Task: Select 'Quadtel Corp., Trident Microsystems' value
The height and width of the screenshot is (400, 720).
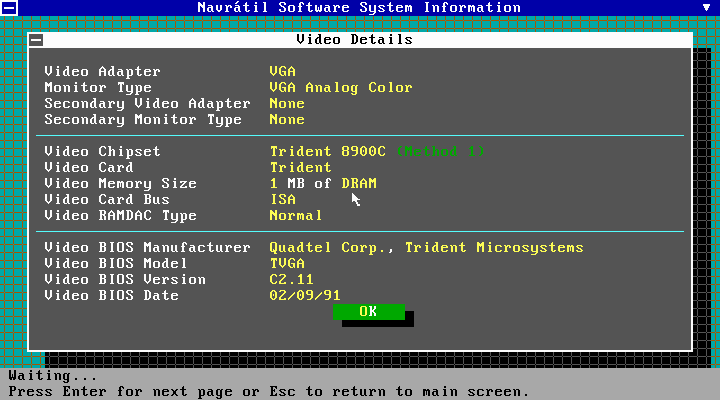Action: (427, 248)
